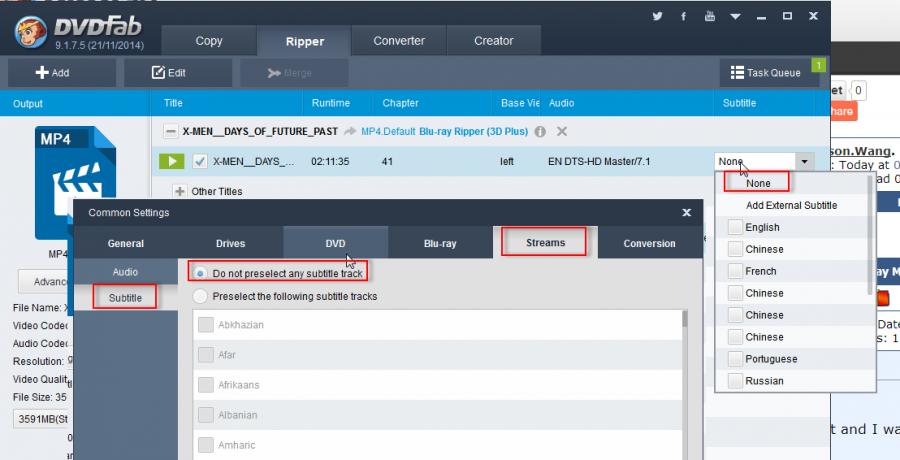
Task: Click the Add button
Action: (61, 73)
